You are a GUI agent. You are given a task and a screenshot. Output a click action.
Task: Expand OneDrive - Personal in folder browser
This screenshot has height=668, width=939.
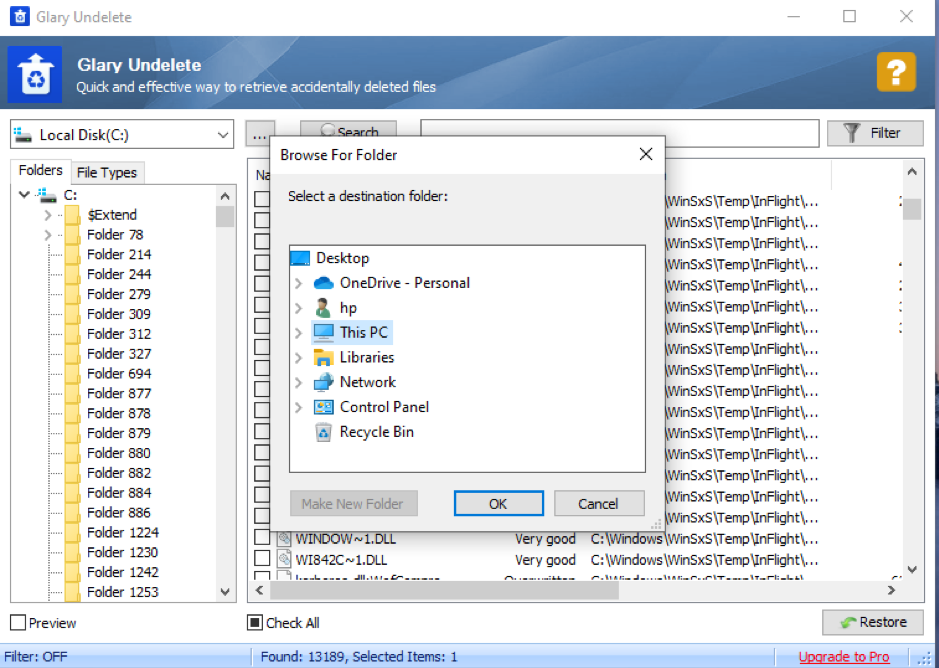pos(298,283)
